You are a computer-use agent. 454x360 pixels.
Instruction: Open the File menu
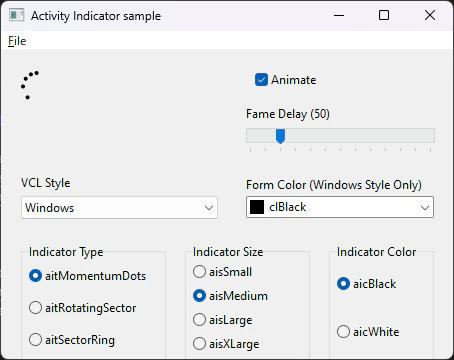[x=17, y=41]
